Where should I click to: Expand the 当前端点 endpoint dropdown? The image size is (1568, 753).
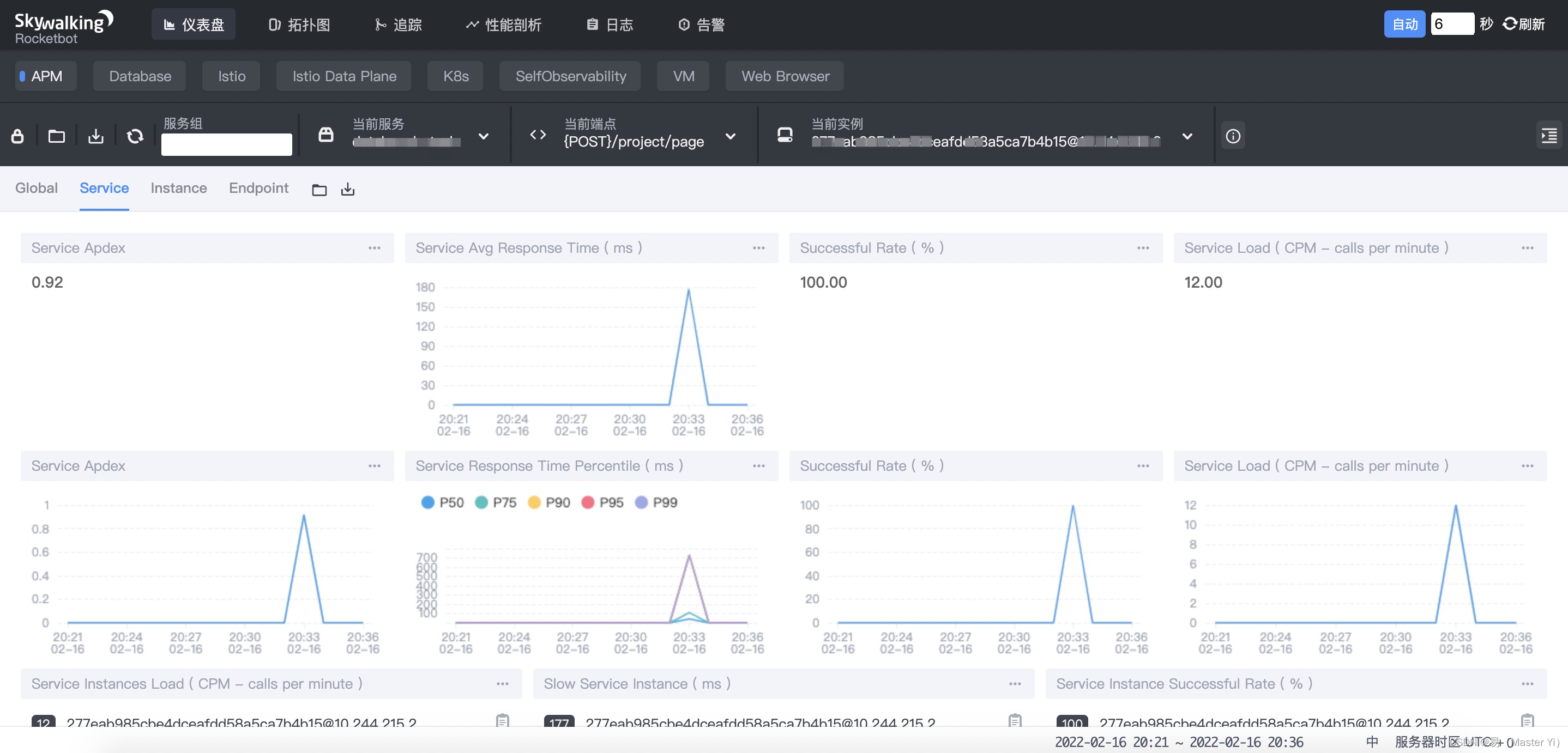pos(731,136)
